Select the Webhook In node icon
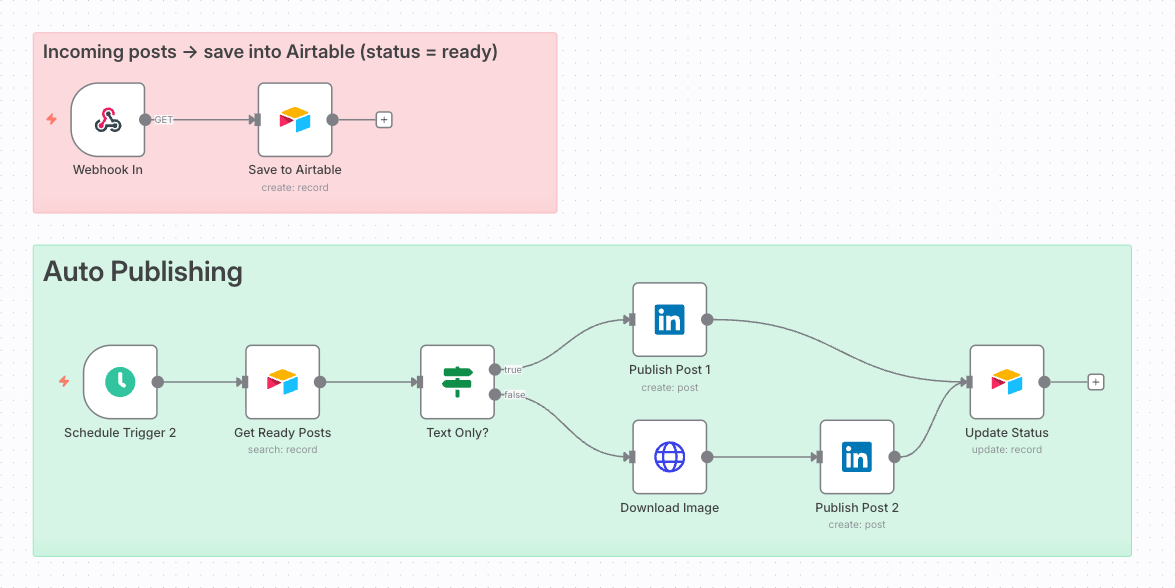 107,120
